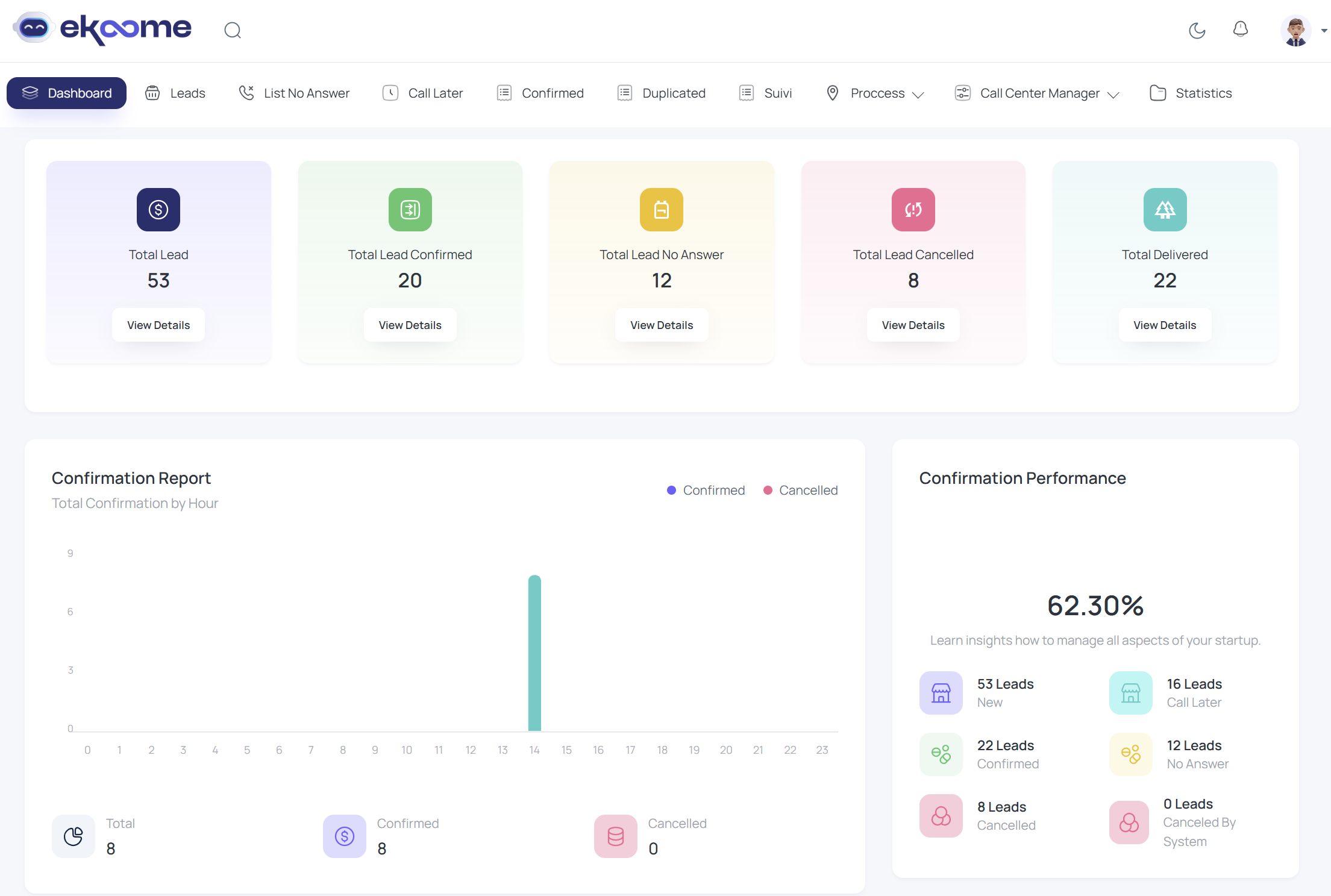Click the teal bar at hour 14
1331x896 pixels.
[x=534, y=654]
